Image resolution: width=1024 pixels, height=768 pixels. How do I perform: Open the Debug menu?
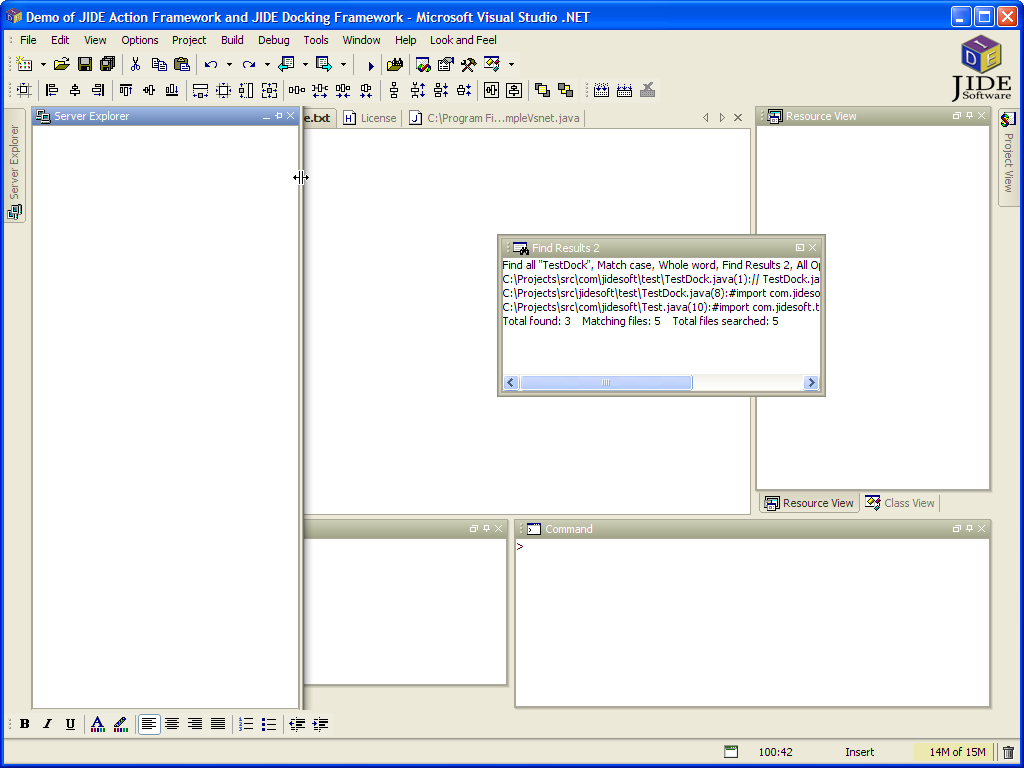pos(274,40)
